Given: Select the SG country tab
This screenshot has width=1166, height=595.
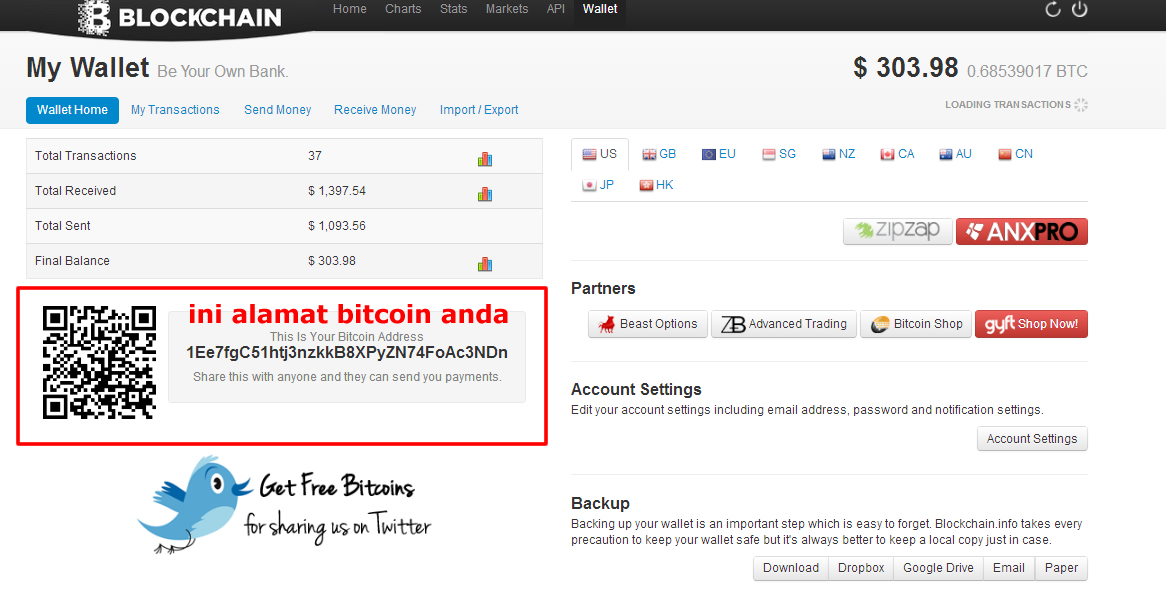Looking at the screenshot, I should 779,154.
